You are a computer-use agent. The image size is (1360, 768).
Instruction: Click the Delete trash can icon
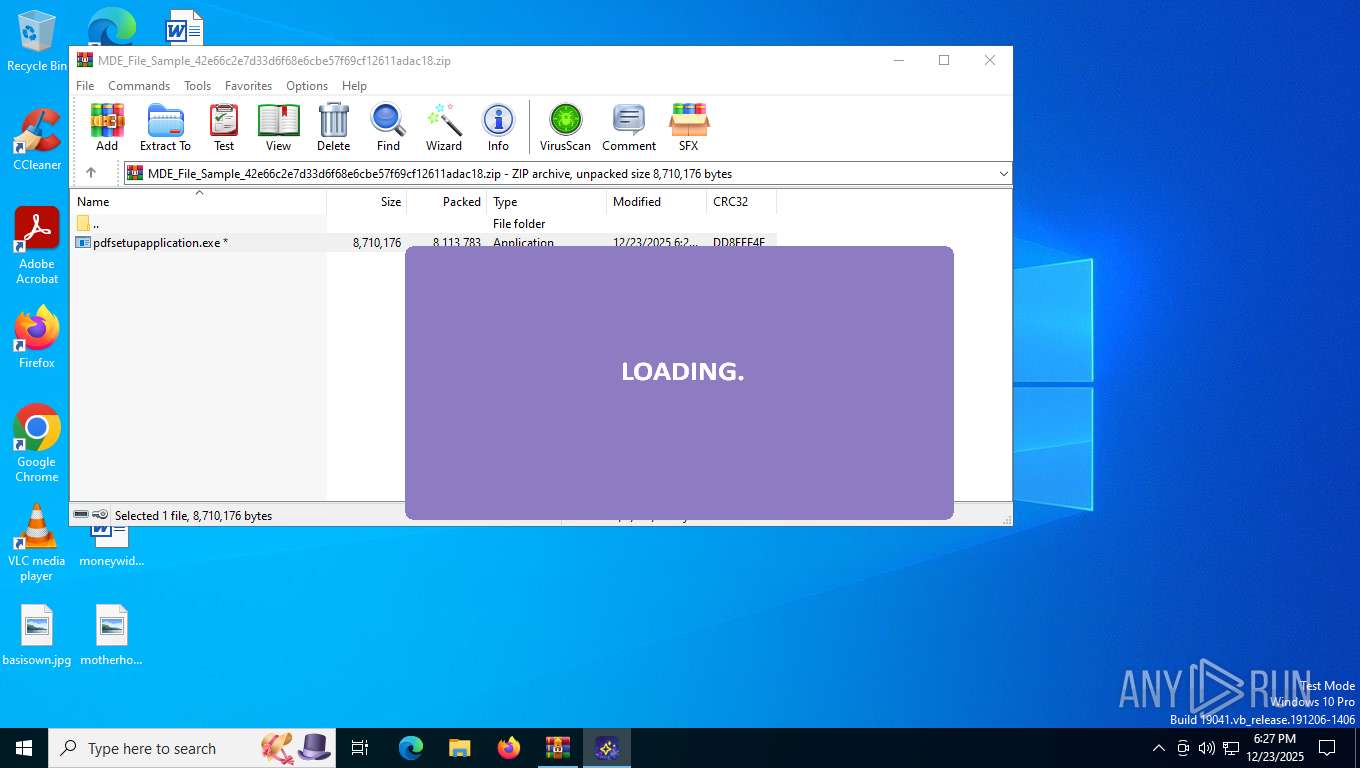(x=333, y=127)
